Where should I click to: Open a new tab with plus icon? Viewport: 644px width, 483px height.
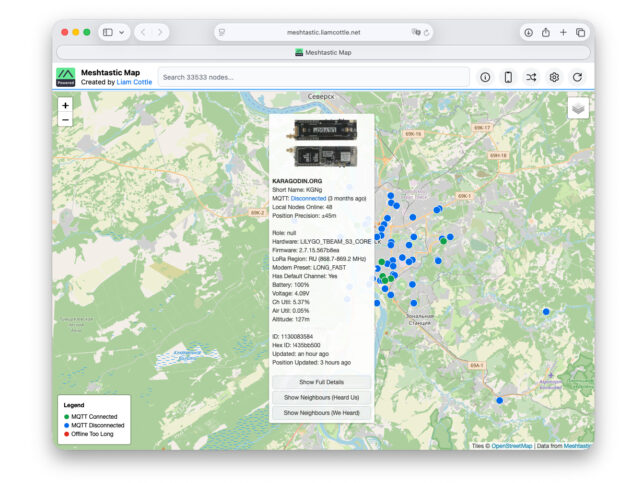[x=563, y=32]
